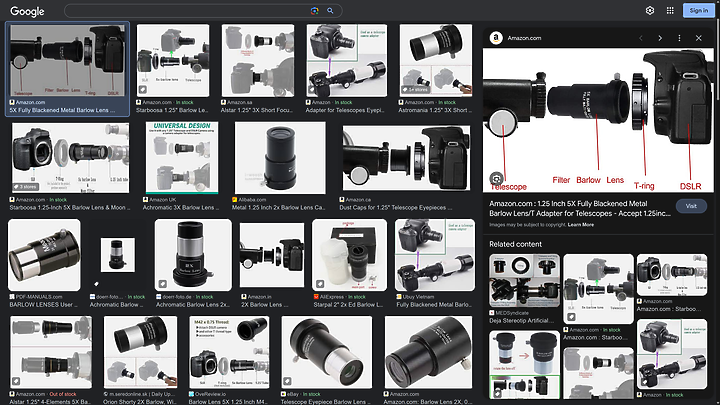Click '3 stores' badge on Starboosa 5X thumbnail
Screen dimensions: 720x405
point(26,186)
